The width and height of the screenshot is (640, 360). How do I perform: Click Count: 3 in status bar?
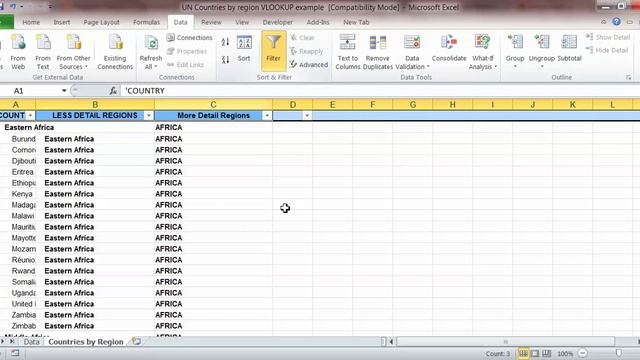(x=498, y=353)
